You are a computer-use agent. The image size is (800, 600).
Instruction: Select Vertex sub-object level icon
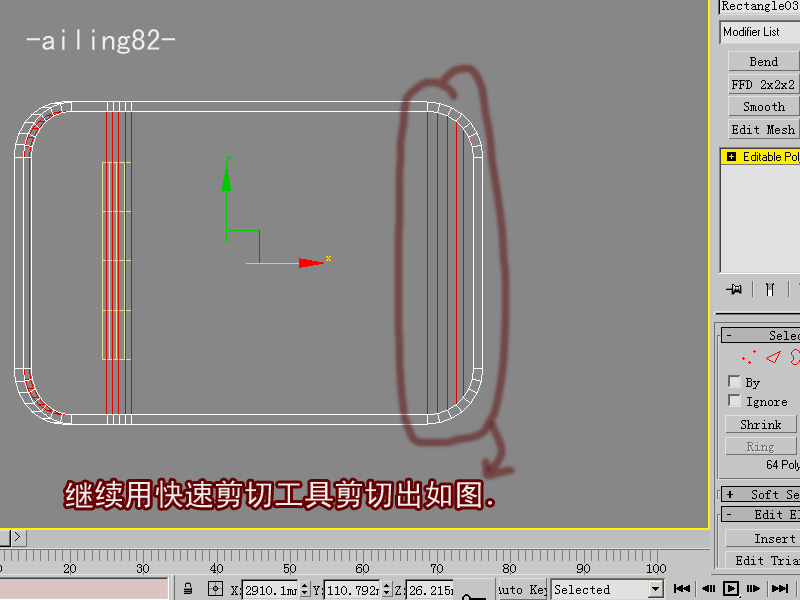pyautogui.click(x=748, y=357)
